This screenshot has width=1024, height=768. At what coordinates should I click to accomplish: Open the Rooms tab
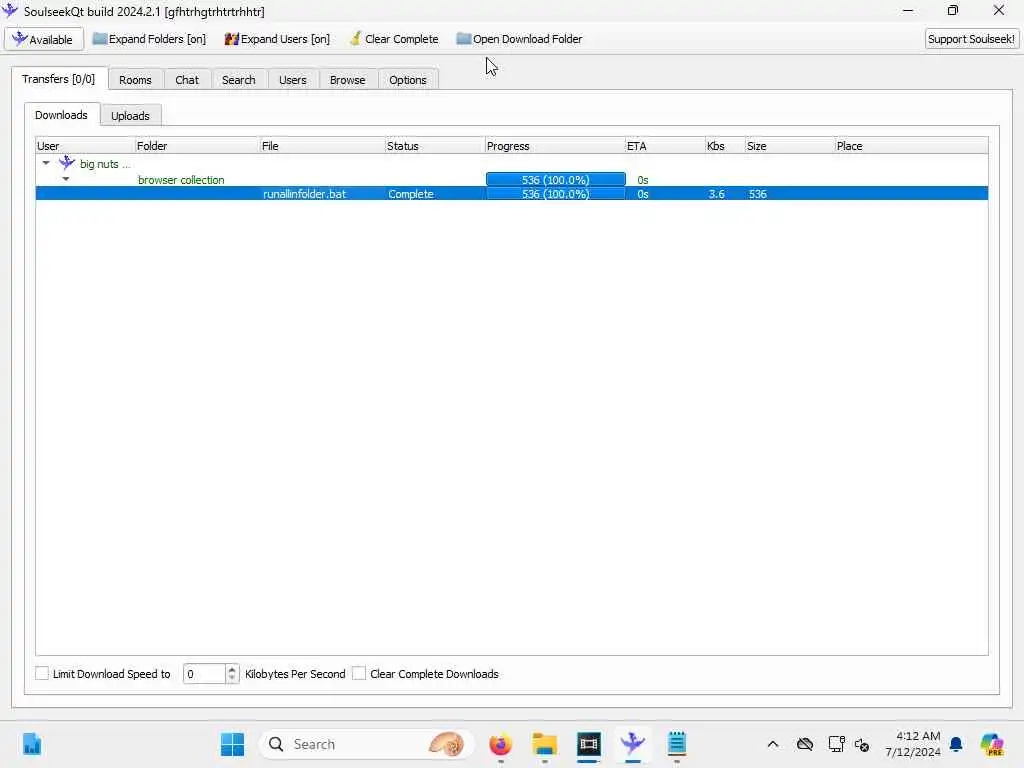135,80
